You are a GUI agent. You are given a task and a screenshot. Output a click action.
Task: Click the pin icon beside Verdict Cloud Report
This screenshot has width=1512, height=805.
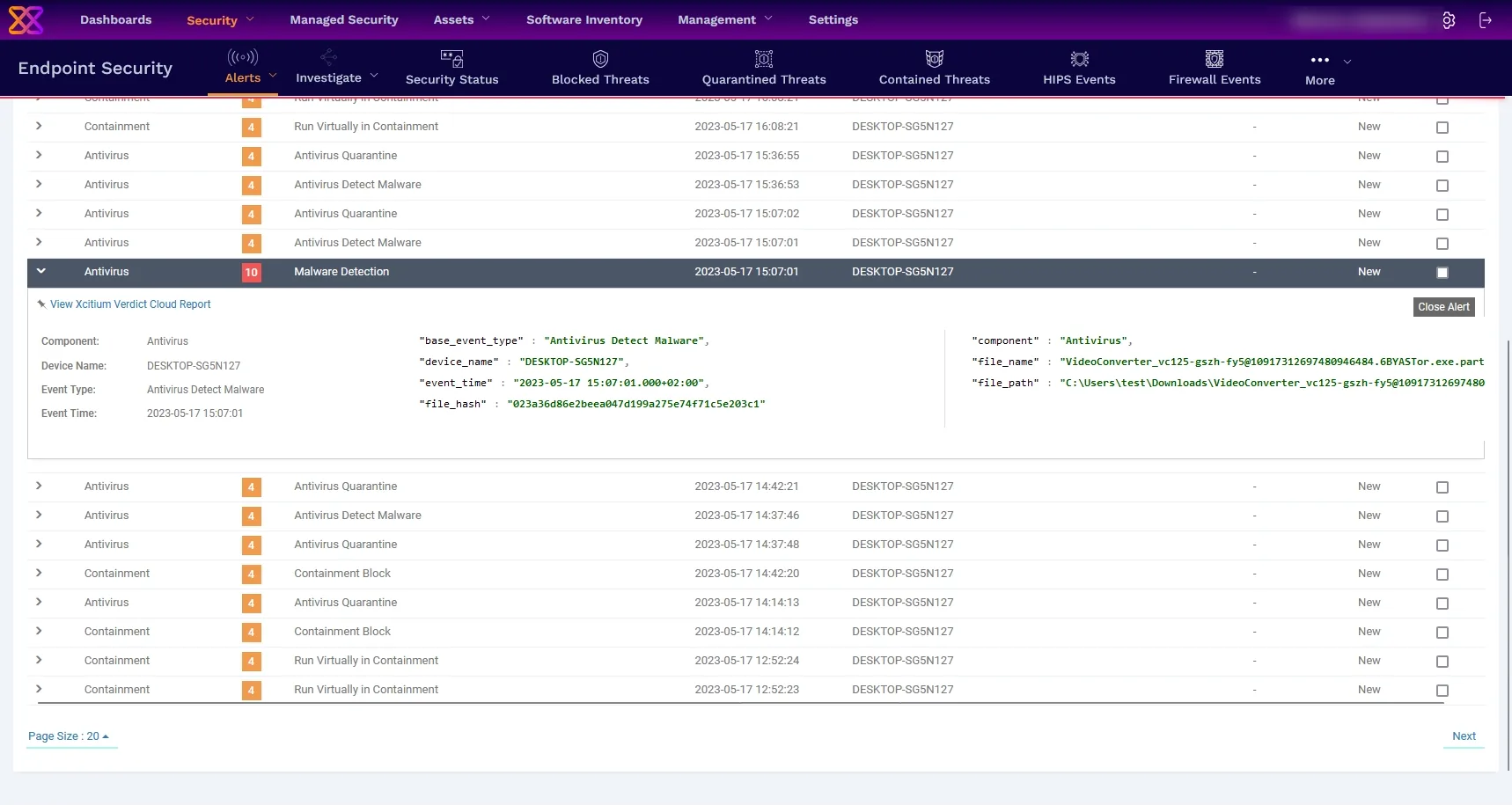(x=41, y=304)
